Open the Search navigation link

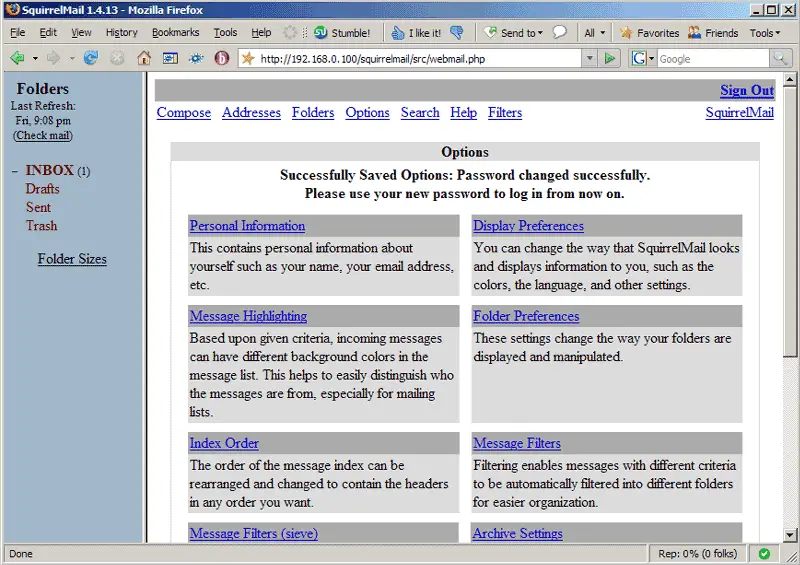click(420, 112)
